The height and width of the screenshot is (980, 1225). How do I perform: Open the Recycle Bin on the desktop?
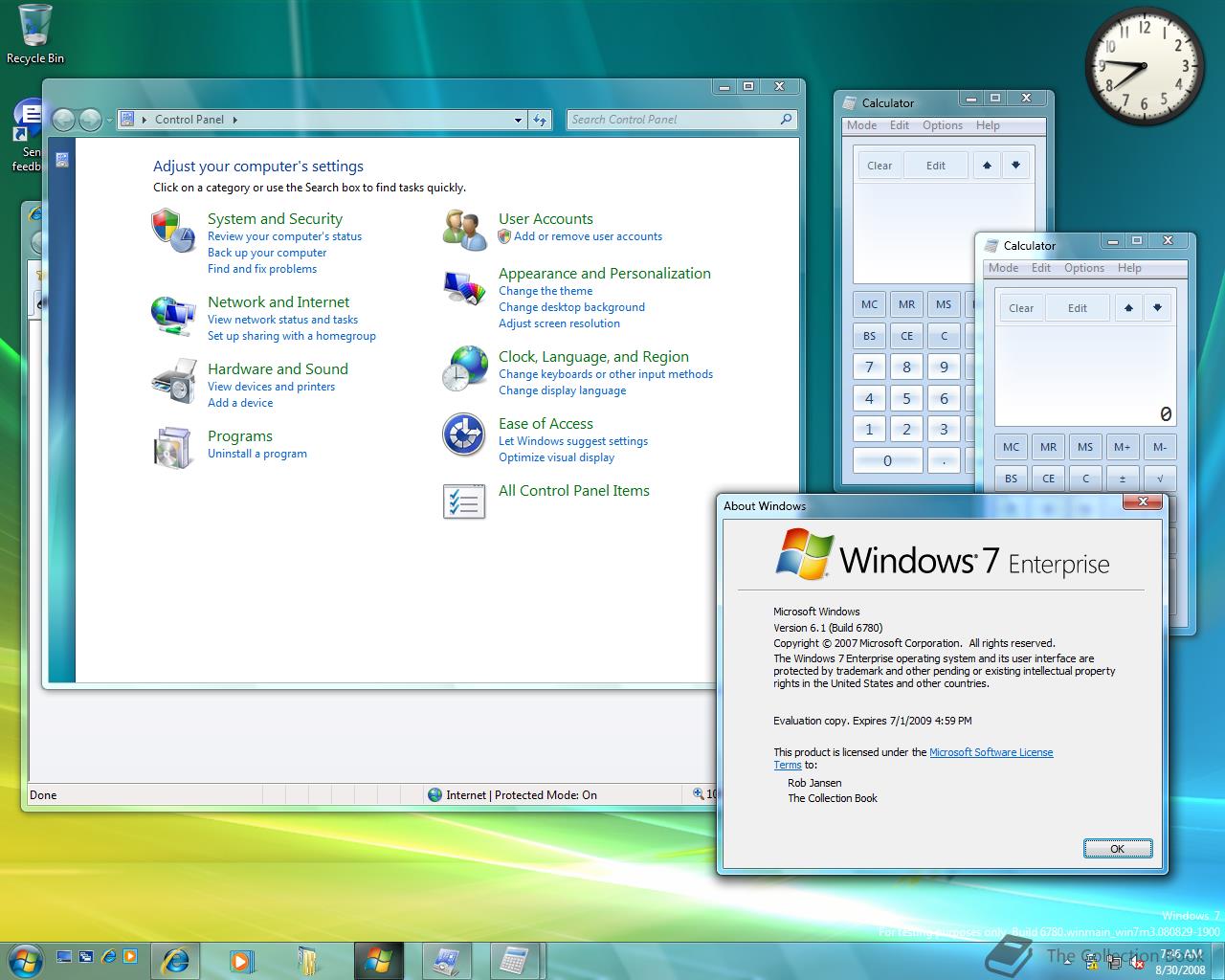35,33
